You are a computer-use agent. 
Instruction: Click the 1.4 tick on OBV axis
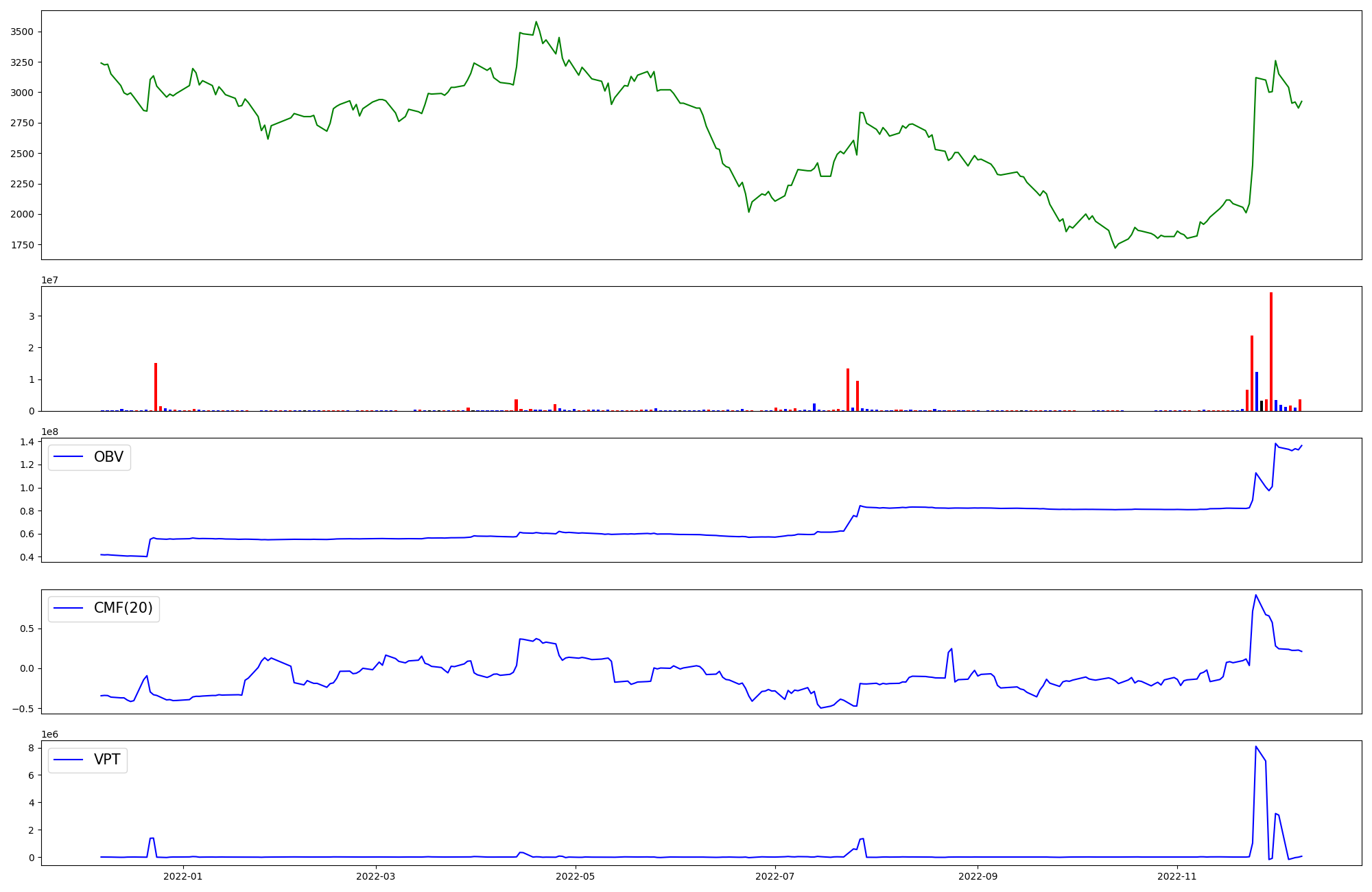[x=27, y=442]
